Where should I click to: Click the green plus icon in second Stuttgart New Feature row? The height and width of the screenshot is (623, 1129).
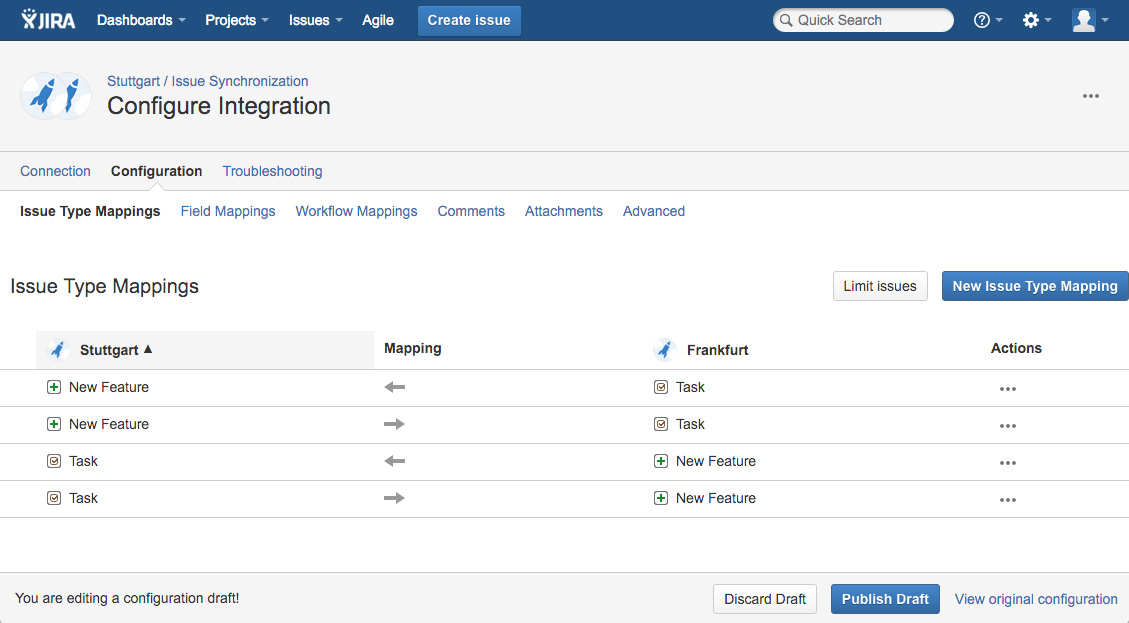54,424
